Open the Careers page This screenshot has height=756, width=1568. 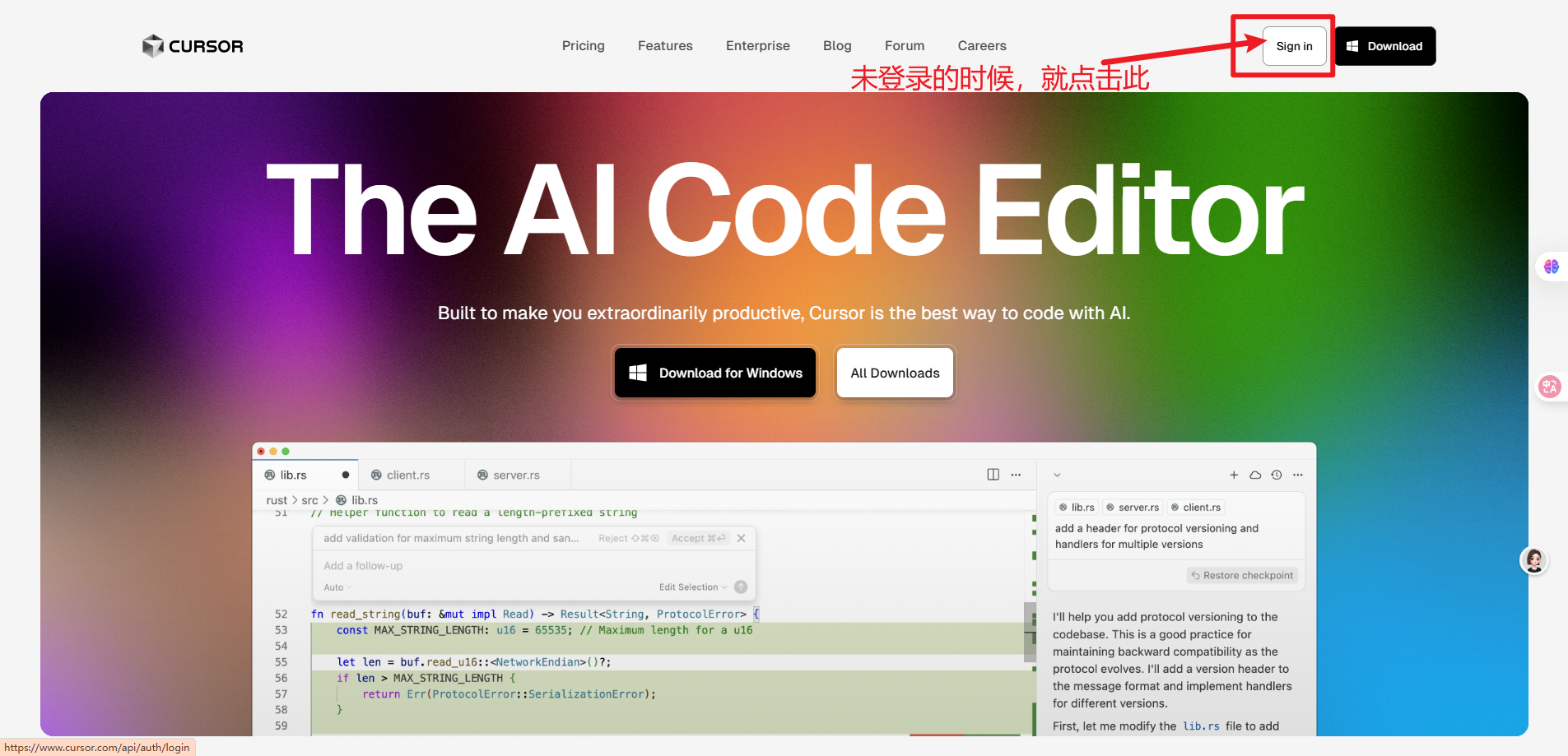click(x=982, y=46)
